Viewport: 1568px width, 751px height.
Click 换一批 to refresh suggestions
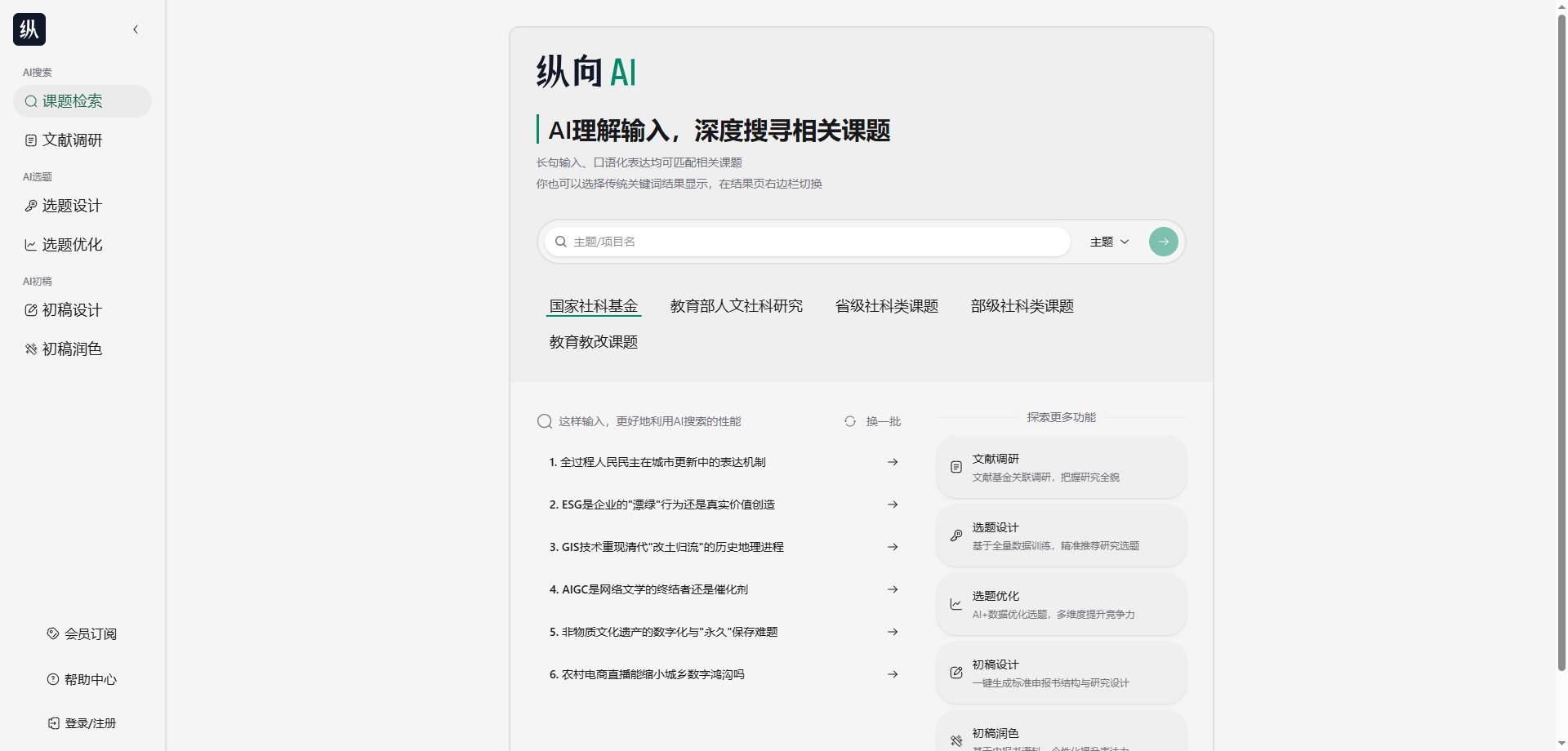click(x=884, y=421)
